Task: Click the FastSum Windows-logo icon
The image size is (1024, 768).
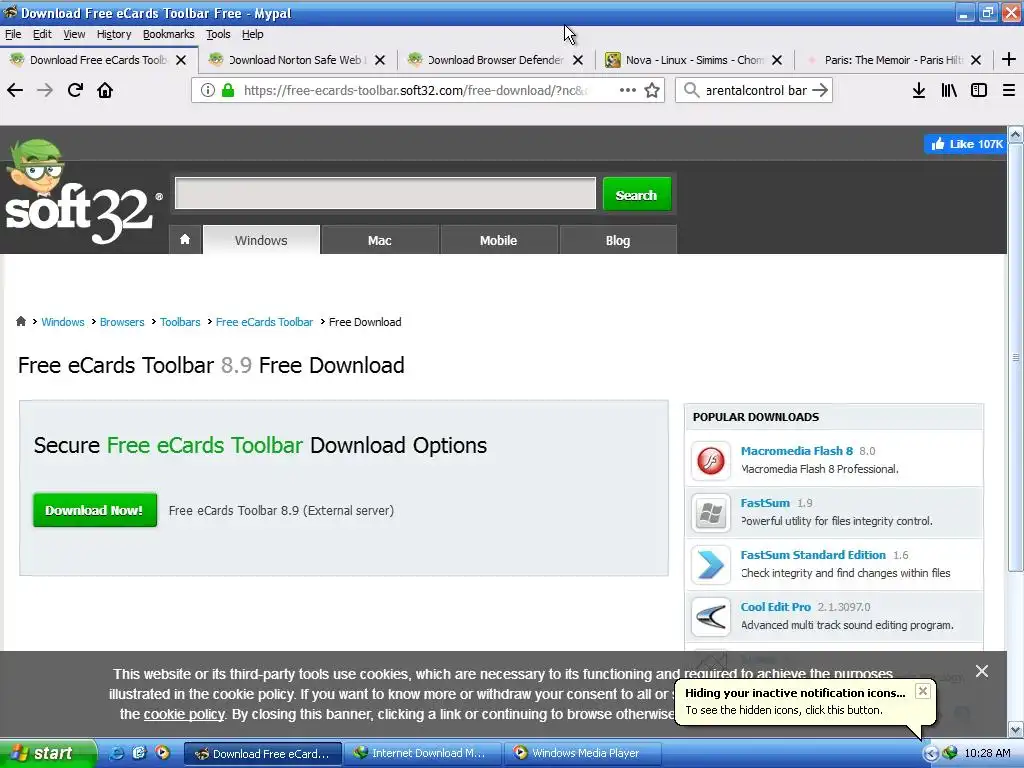Action: tap(711, 513)
